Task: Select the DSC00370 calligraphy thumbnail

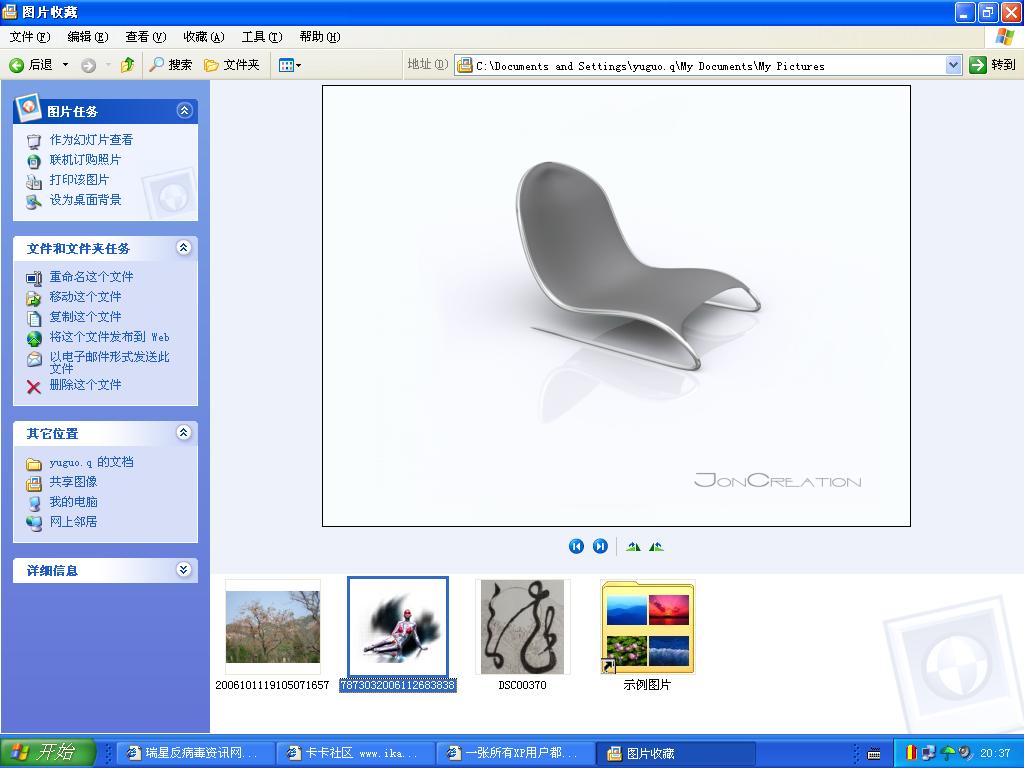Action: pyautogui.click(x=522, y=627)
